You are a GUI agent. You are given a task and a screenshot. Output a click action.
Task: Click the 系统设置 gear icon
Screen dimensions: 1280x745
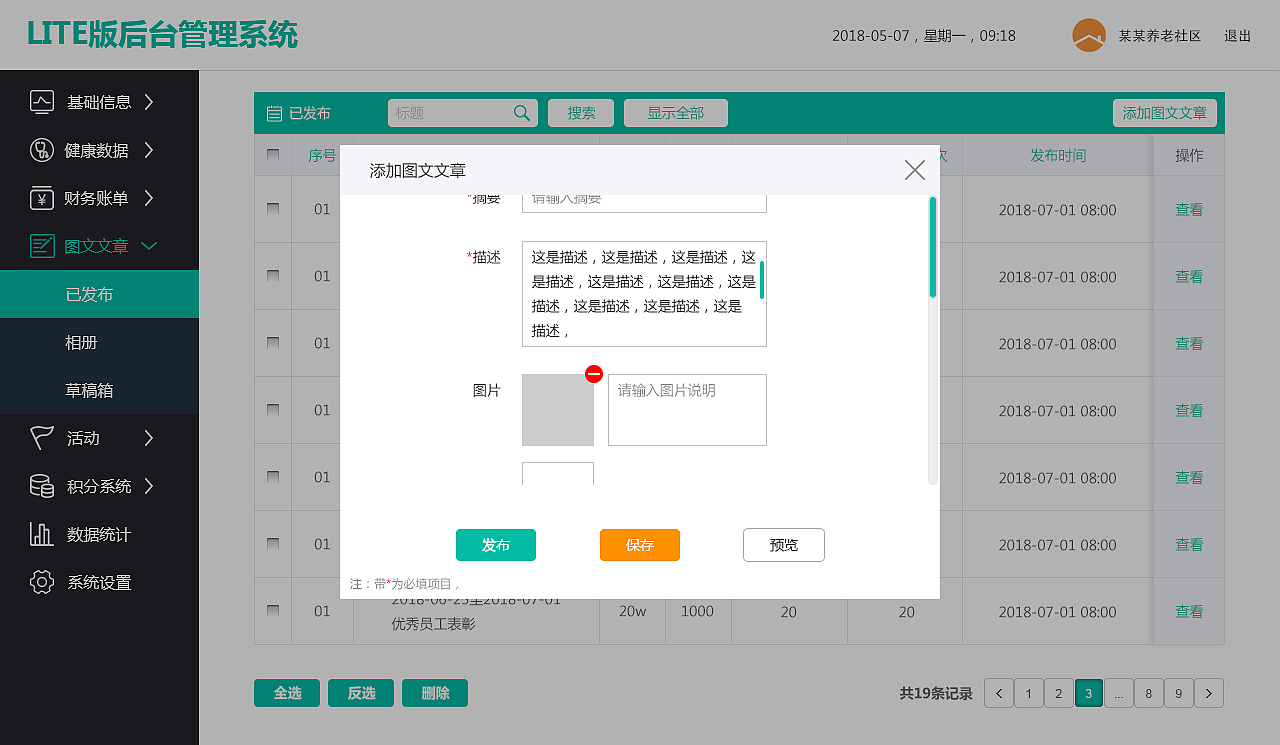[x=40, y=582]
